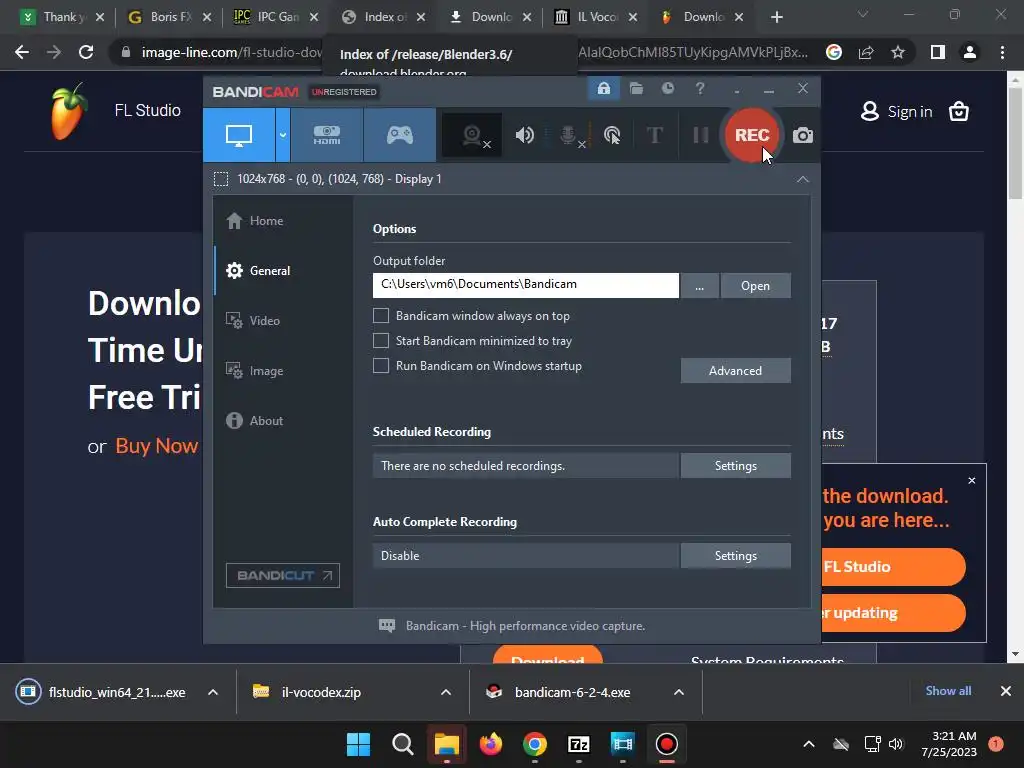The height and width of the screenshot is (768, 1024).
Task: Expand il-vocodex.zip download options chevron
Action: tap(446, 692)
